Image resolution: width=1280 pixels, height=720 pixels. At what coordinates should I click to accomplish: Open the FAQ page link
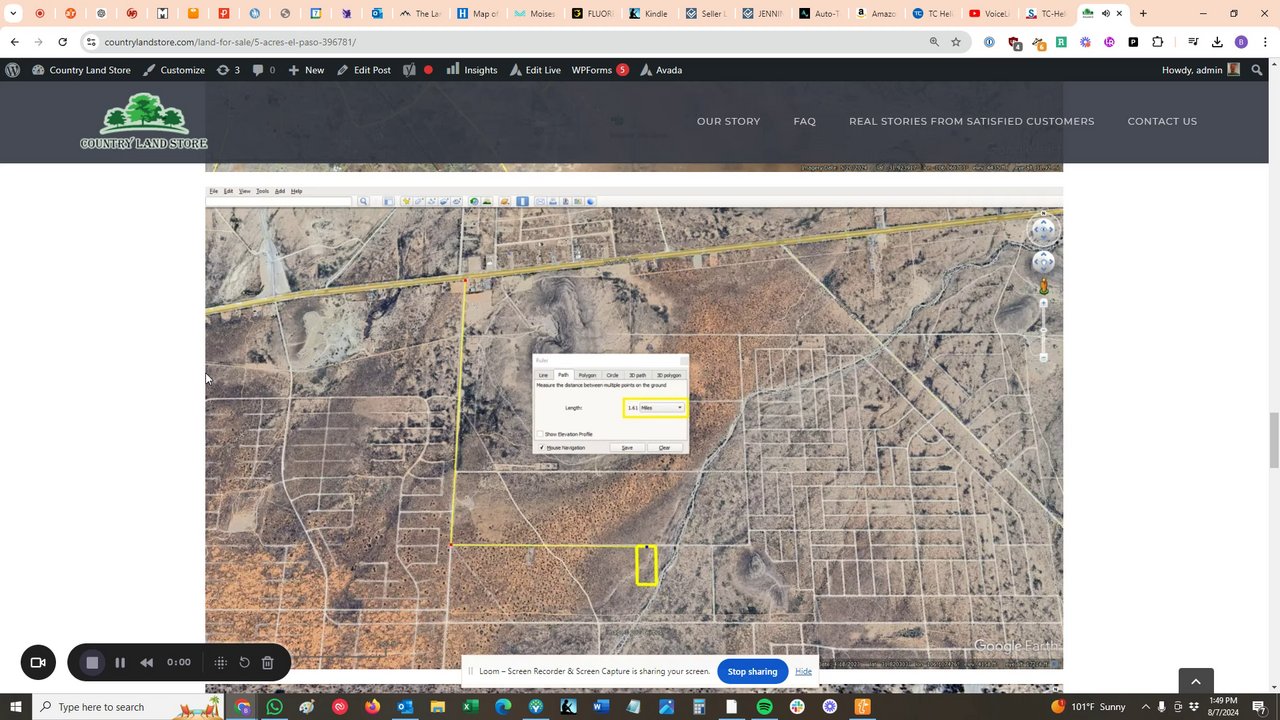point(805,121)
